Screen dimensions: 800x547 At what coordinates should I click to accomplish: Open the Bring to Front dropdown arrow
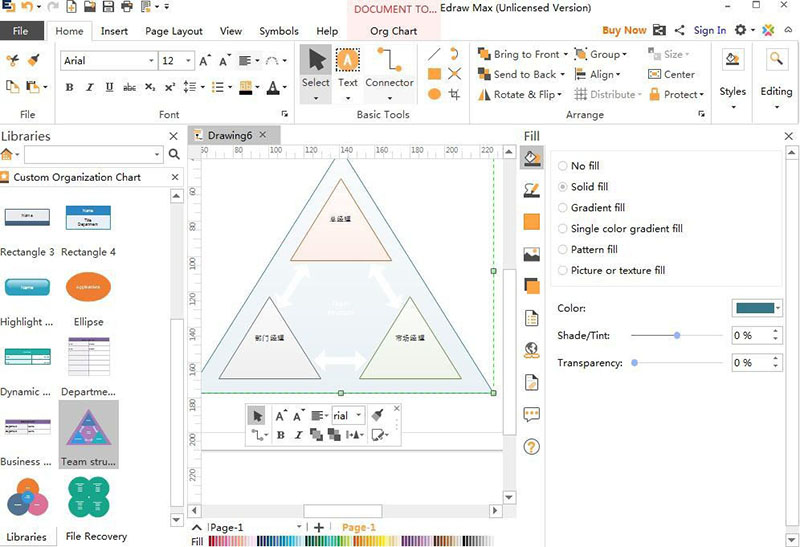point(566,55)
